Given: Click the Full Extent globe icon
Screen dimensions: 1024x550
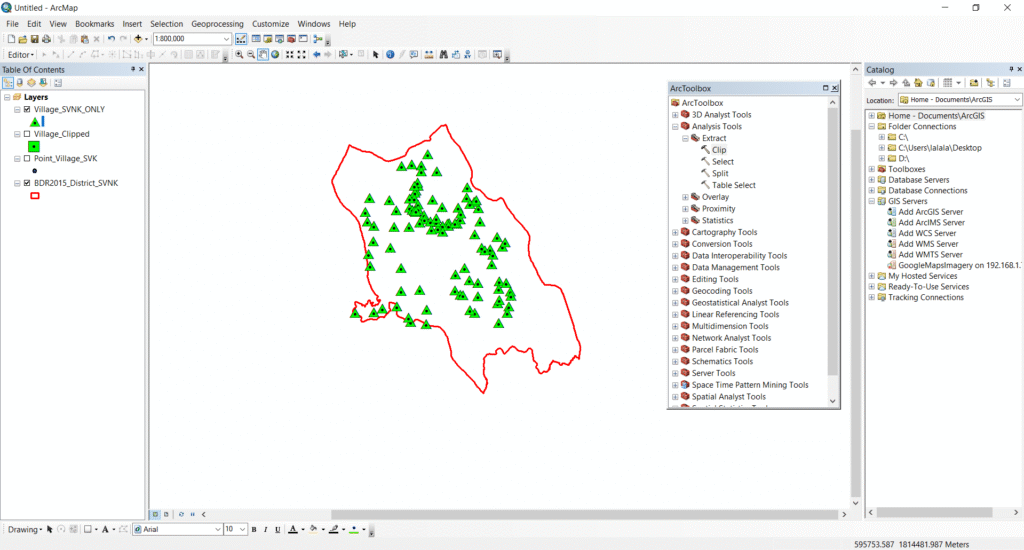Looking at the screenshot, I should tap(275, 55).
